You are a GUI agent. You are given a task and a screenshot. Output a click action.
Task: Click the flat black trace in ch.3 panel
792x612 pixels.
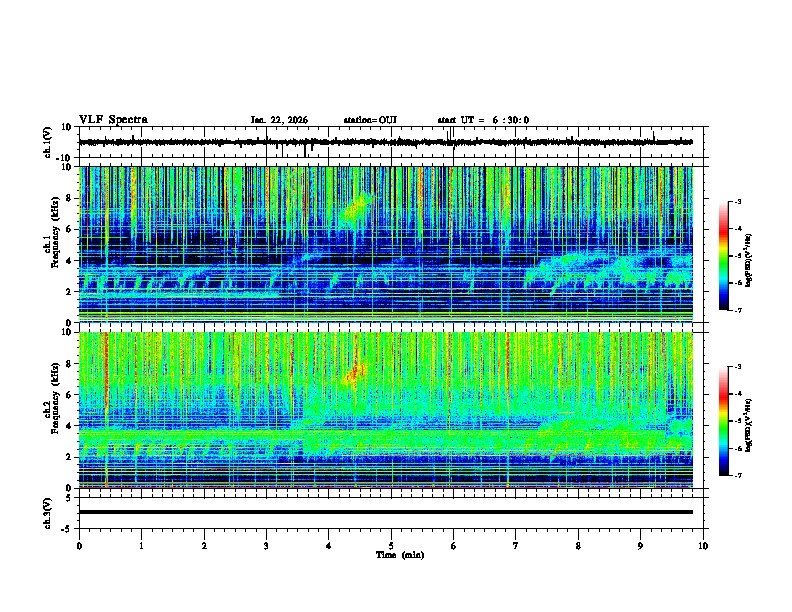(386, 512)
